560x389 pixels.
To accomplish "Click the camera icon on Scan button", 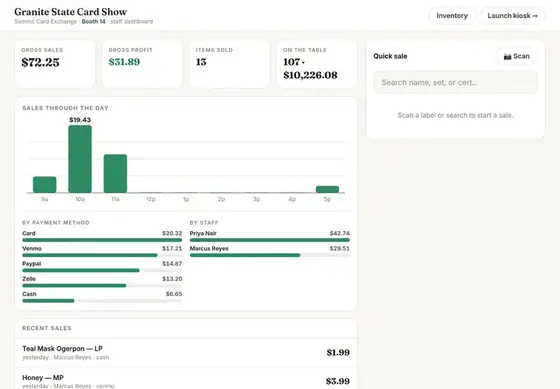I will tap(507, 56).
